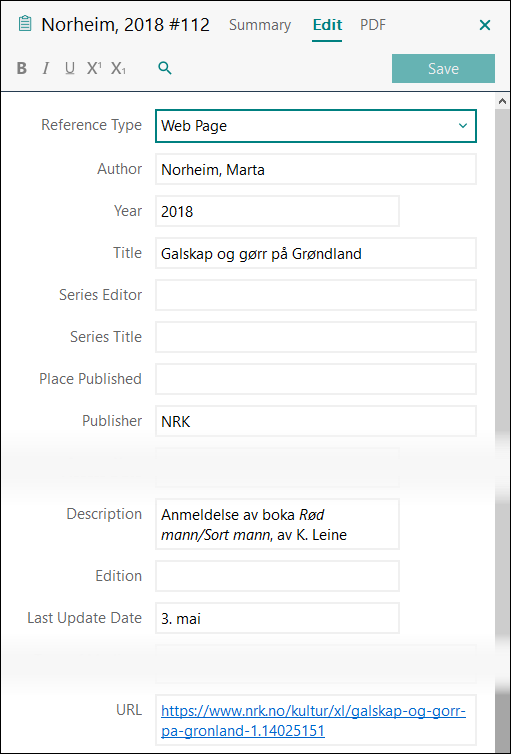Click in the Title field
The height and width of the screenshot is (754, 511).
pos(316,253)
